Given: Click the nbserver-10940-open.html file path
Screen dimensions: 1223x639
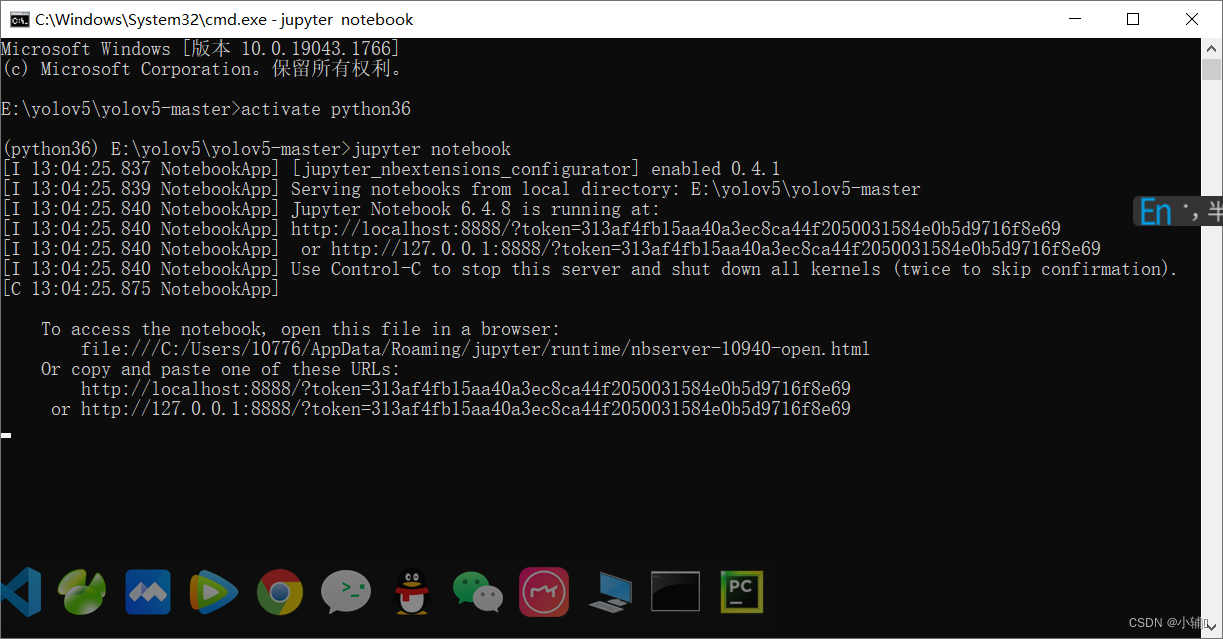Looking at the screenshot, I should point(476,349).
